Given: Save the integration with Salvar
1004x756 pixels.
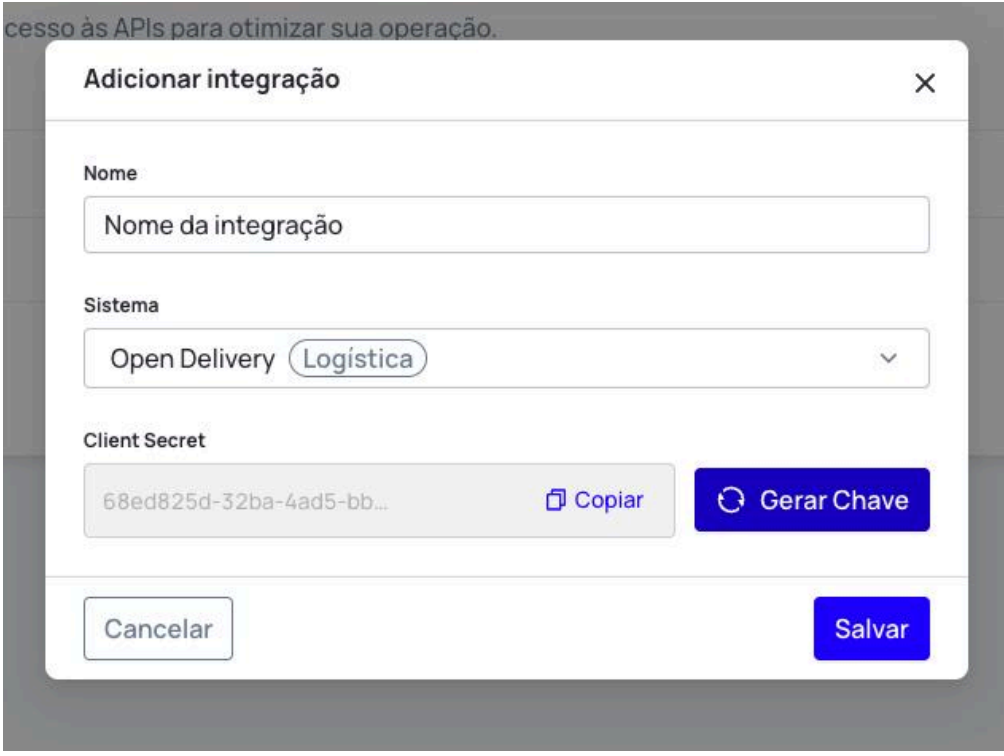Looking at the screenshot, I should pyautogui.click(x=871, y=629).
